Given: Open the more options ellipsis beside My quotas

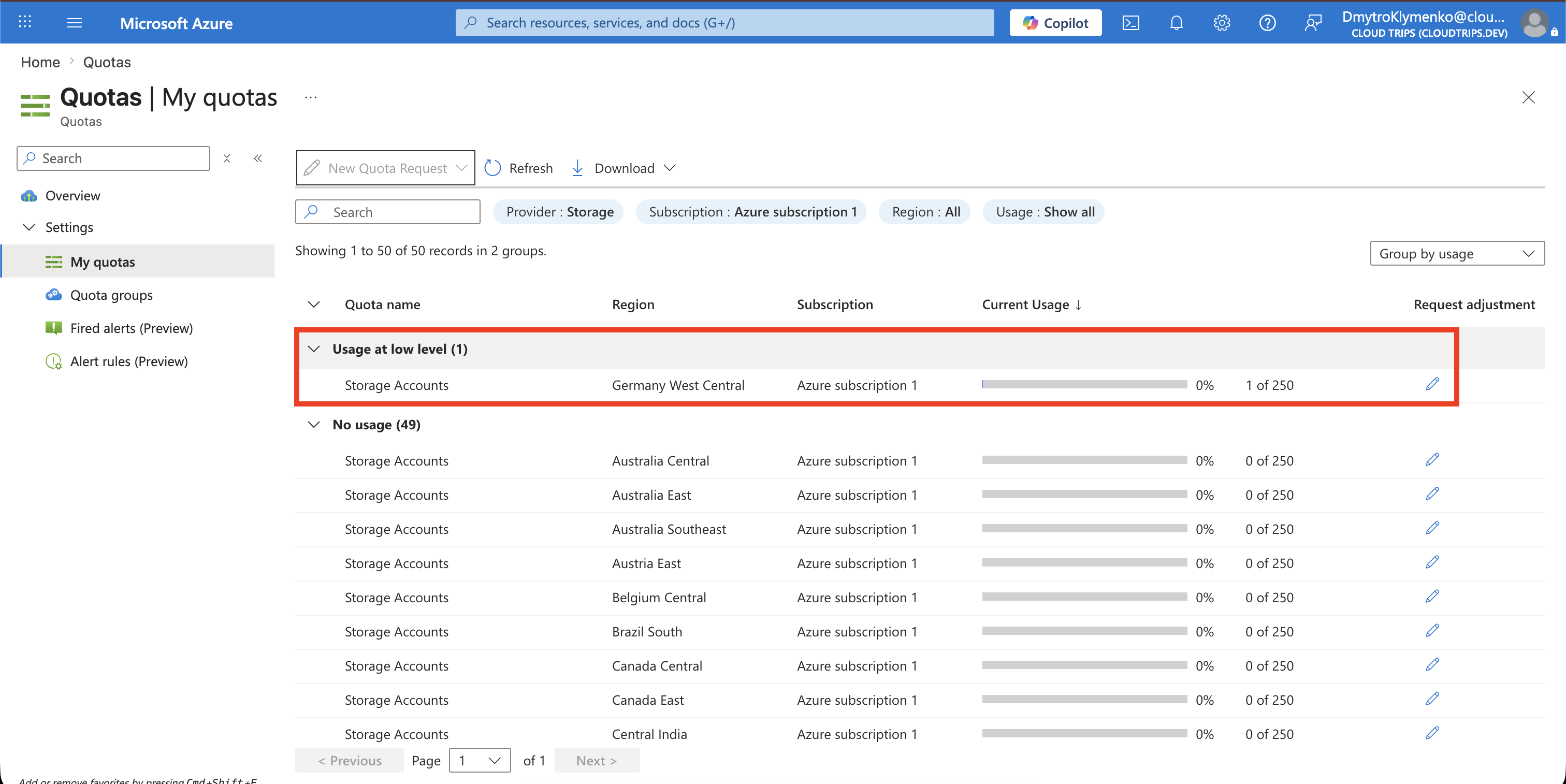Looking at the screenshot, I should click(x=311, y=97).
